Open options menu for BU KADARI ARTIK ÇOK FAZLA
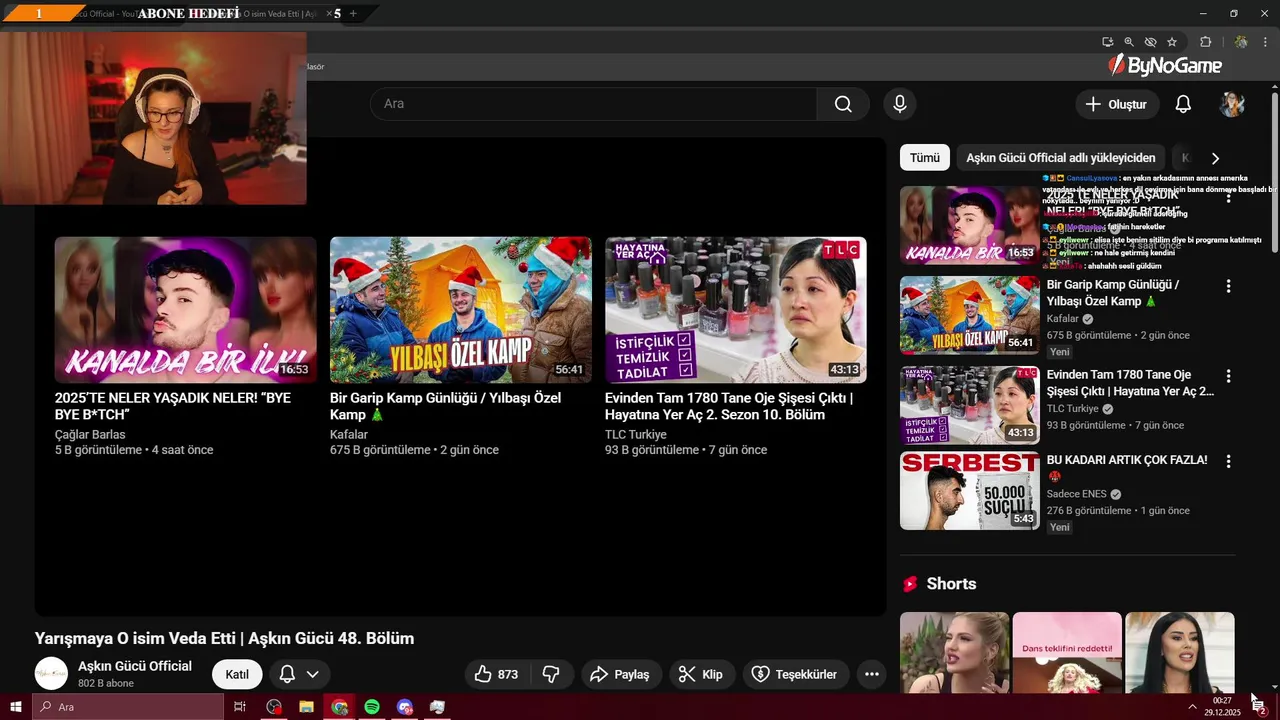Screen dimensions: 1280x720 (x=1228, y=461)
